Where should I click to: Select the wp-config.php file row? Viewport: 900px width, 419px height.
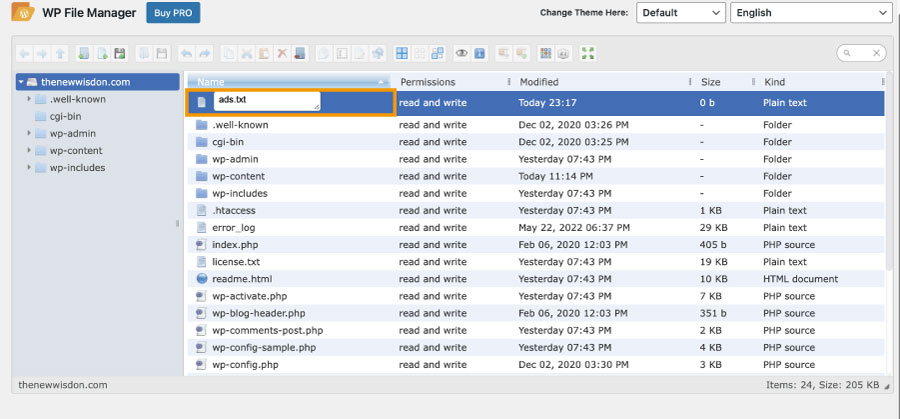click(535, 365)
